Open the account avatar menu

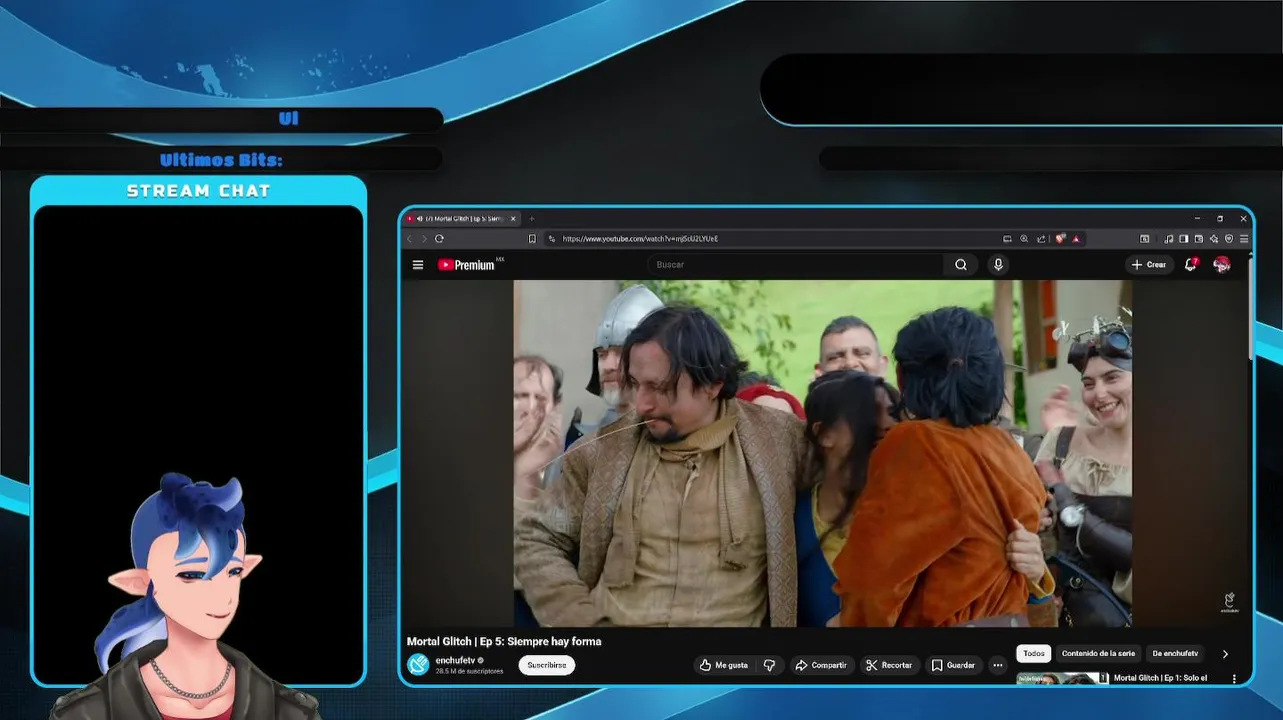[x=1221, y=265]
